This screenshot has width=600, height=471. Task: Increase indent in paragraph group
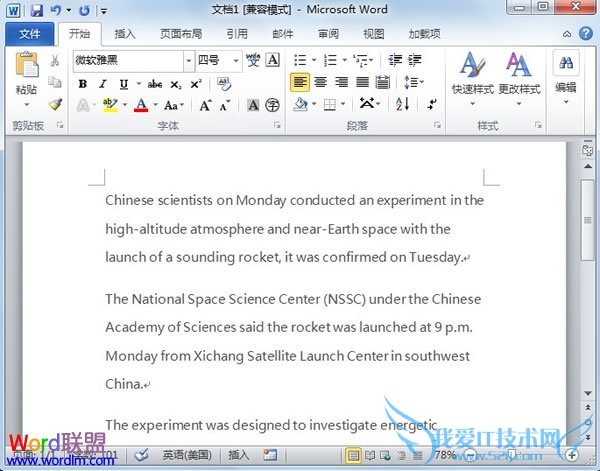click(415, 60)
